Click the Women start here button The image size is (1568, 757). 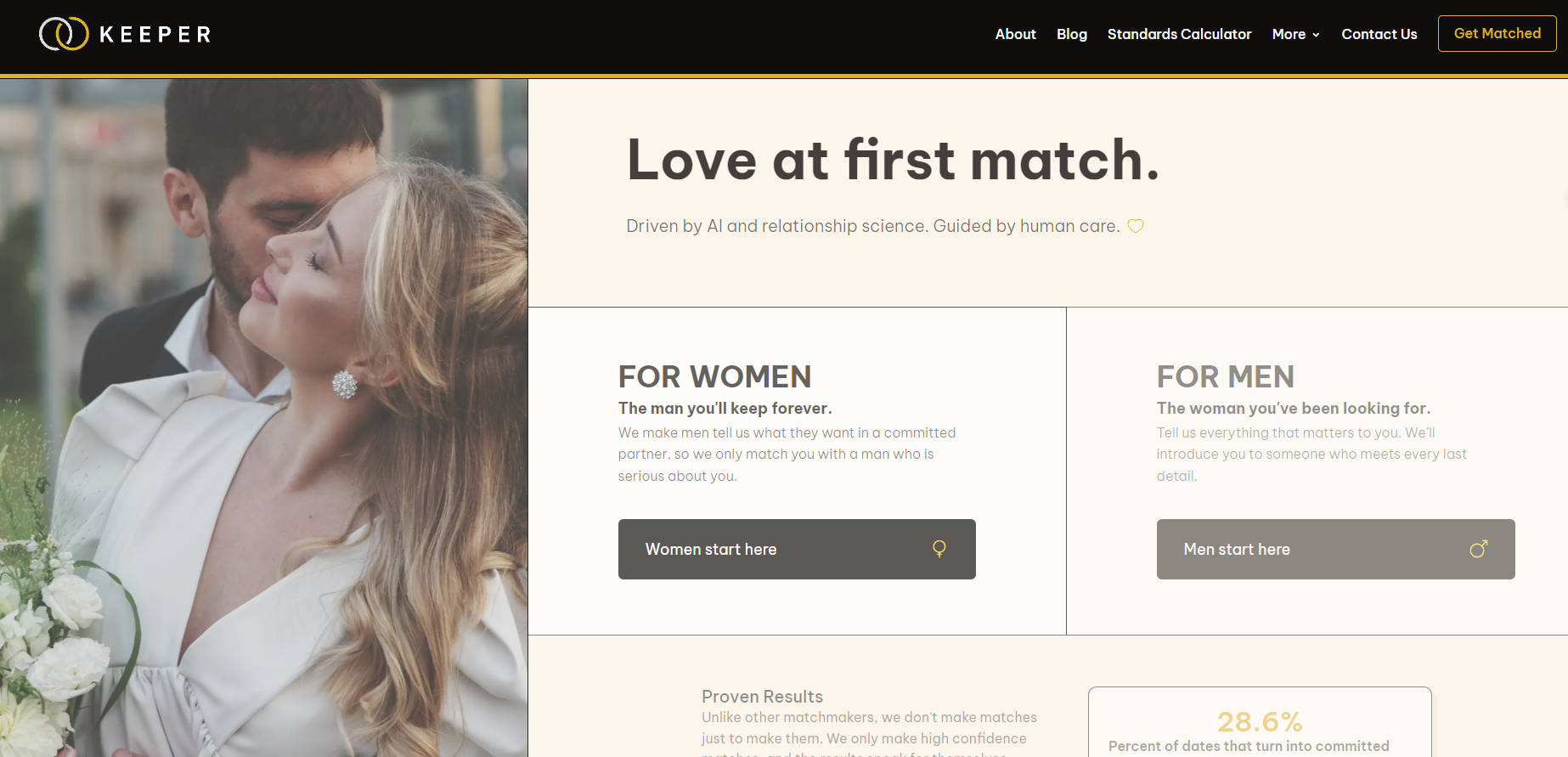pyautogui.click(x=797, y=549)
